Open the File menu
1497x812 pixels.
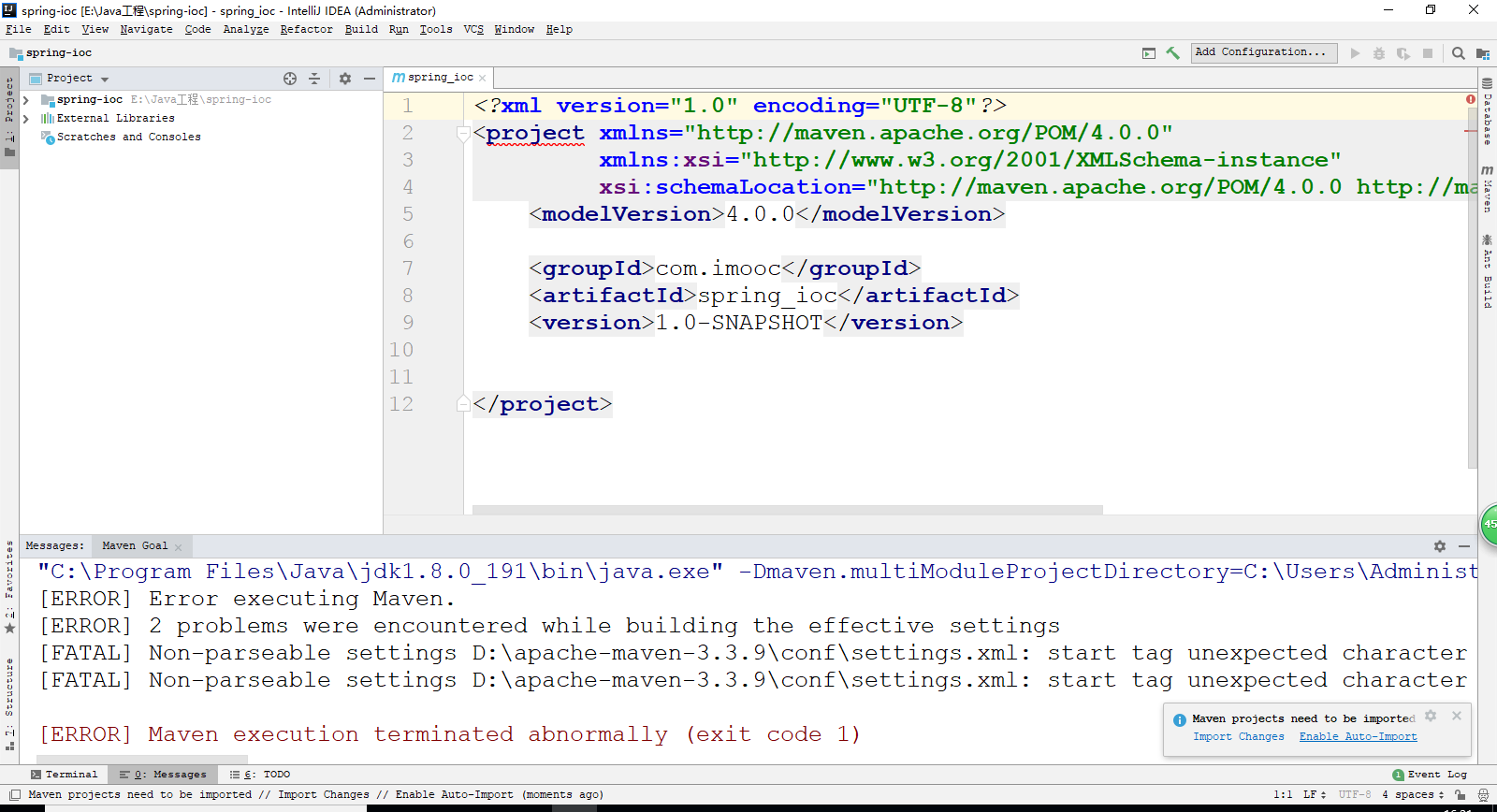pos(19,30)
